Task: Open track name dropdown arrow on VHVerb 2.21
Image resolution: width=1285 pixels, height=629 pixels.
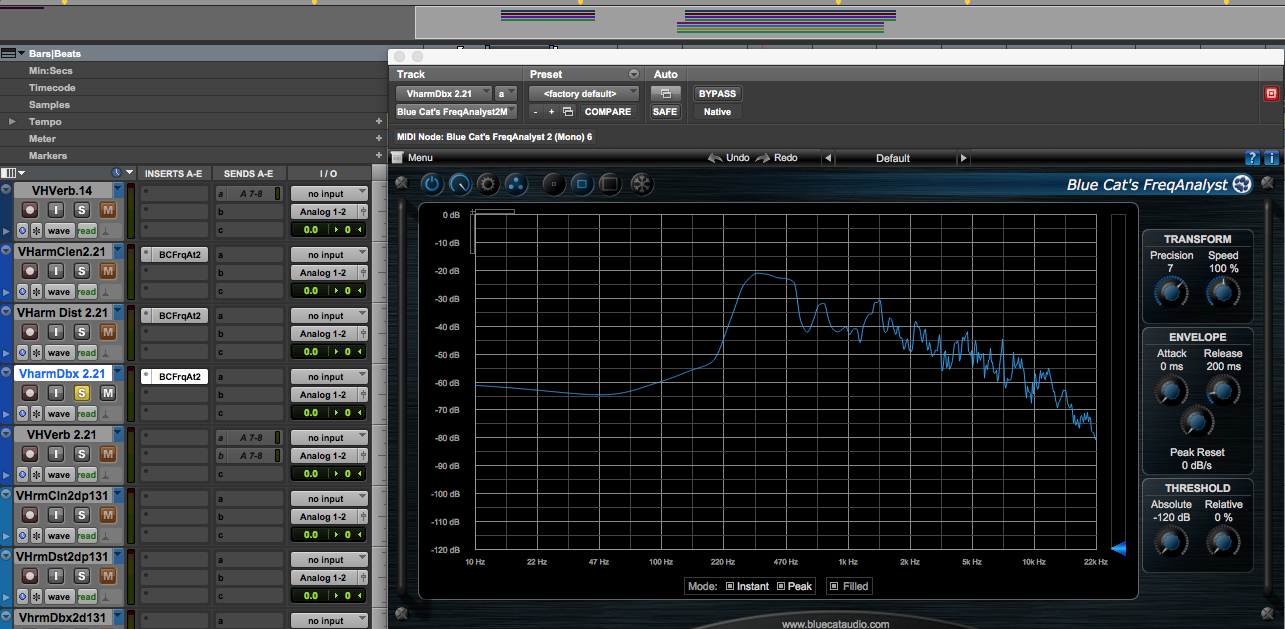Action: 118,434
